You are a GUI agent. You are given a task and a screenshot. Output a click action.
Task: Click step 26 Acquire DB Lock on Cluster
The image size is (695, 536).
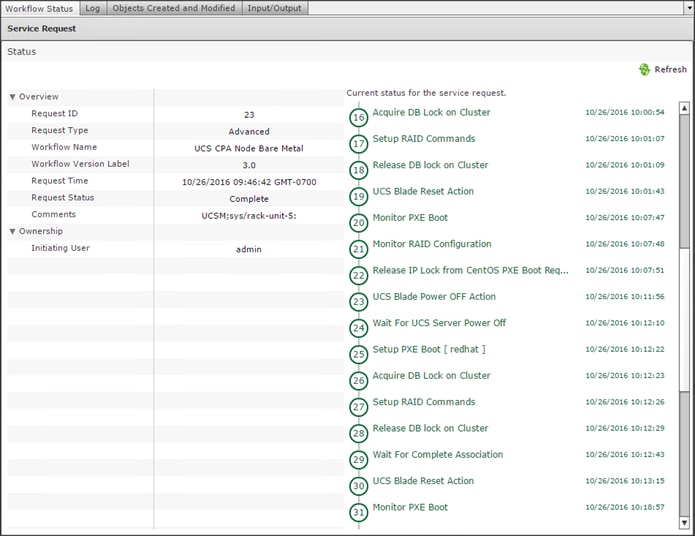(431, 376)
